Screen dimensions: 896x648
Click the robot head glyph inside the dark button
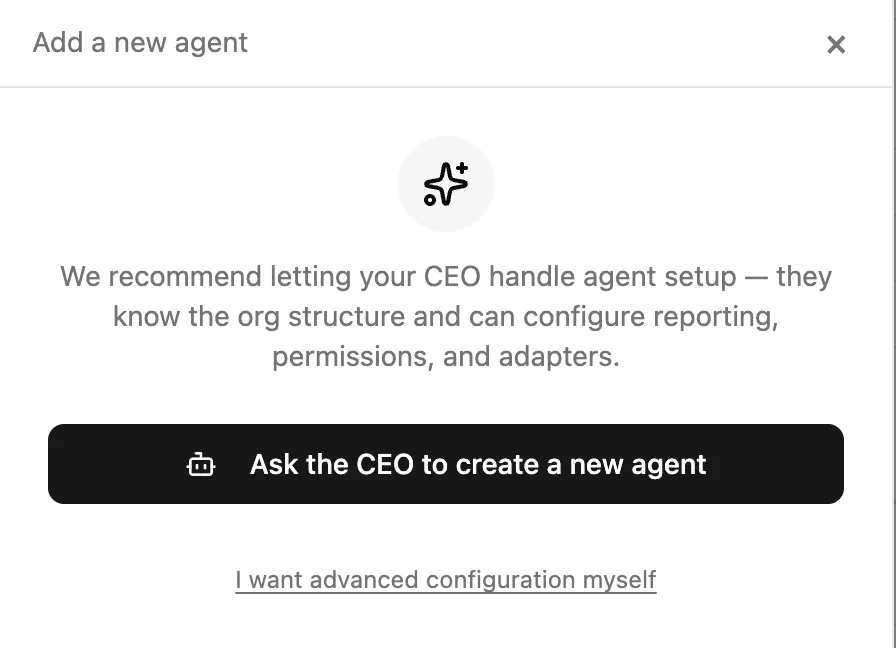(x=201, y=464)
